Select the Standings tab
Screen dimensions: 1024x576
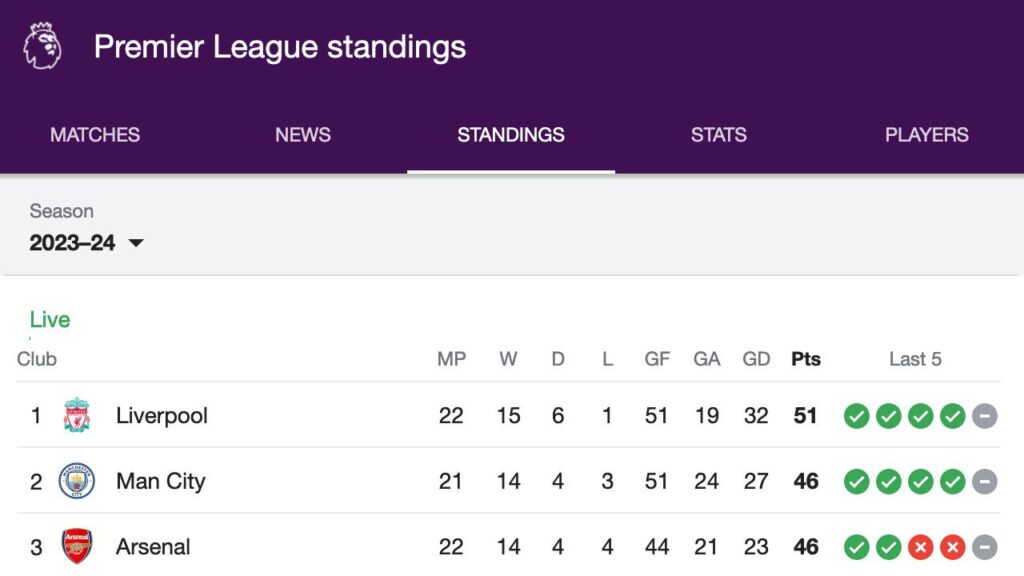tap(511, 135)
